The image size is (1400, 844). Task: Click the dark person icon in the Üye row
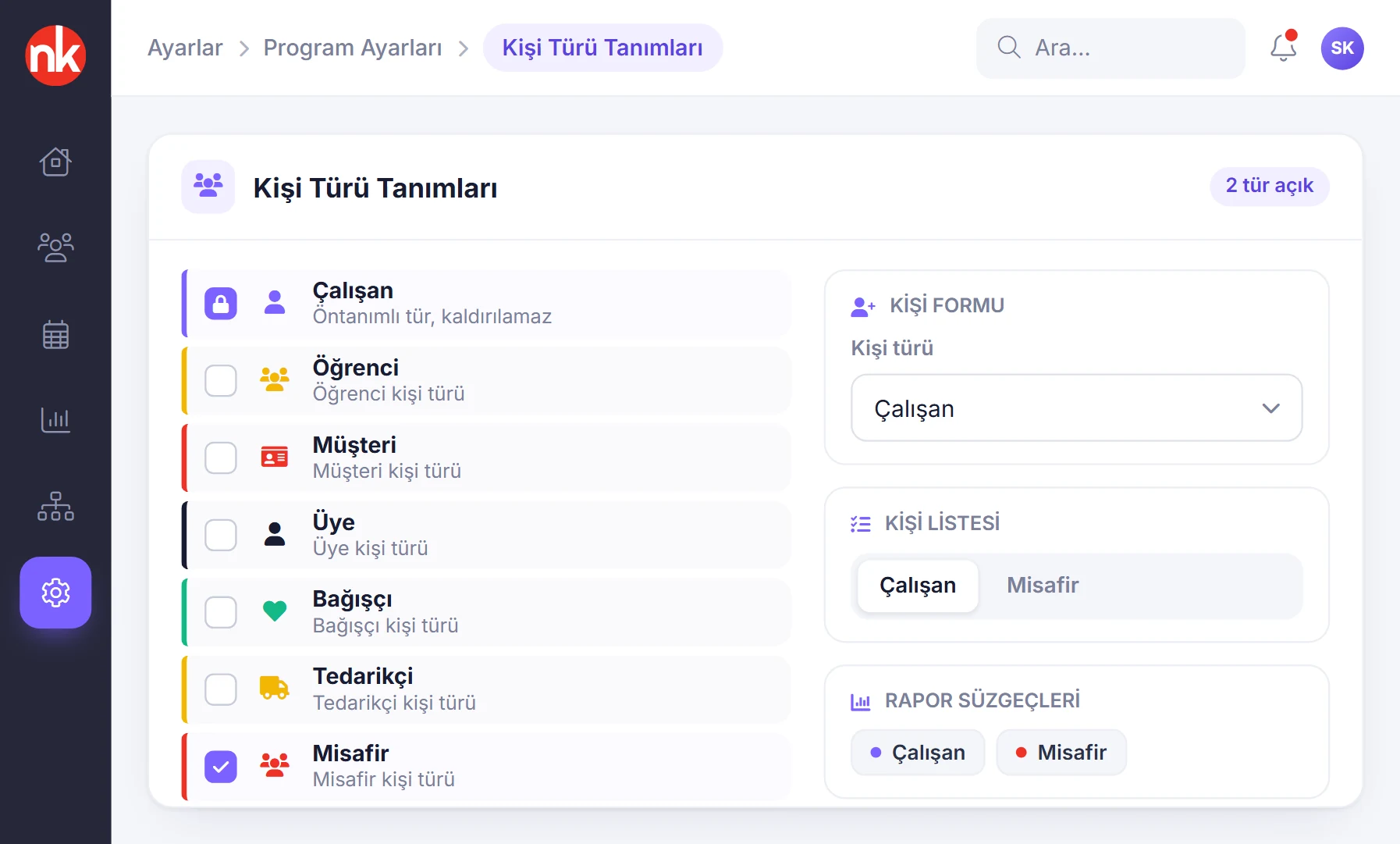tap(275, 534)
